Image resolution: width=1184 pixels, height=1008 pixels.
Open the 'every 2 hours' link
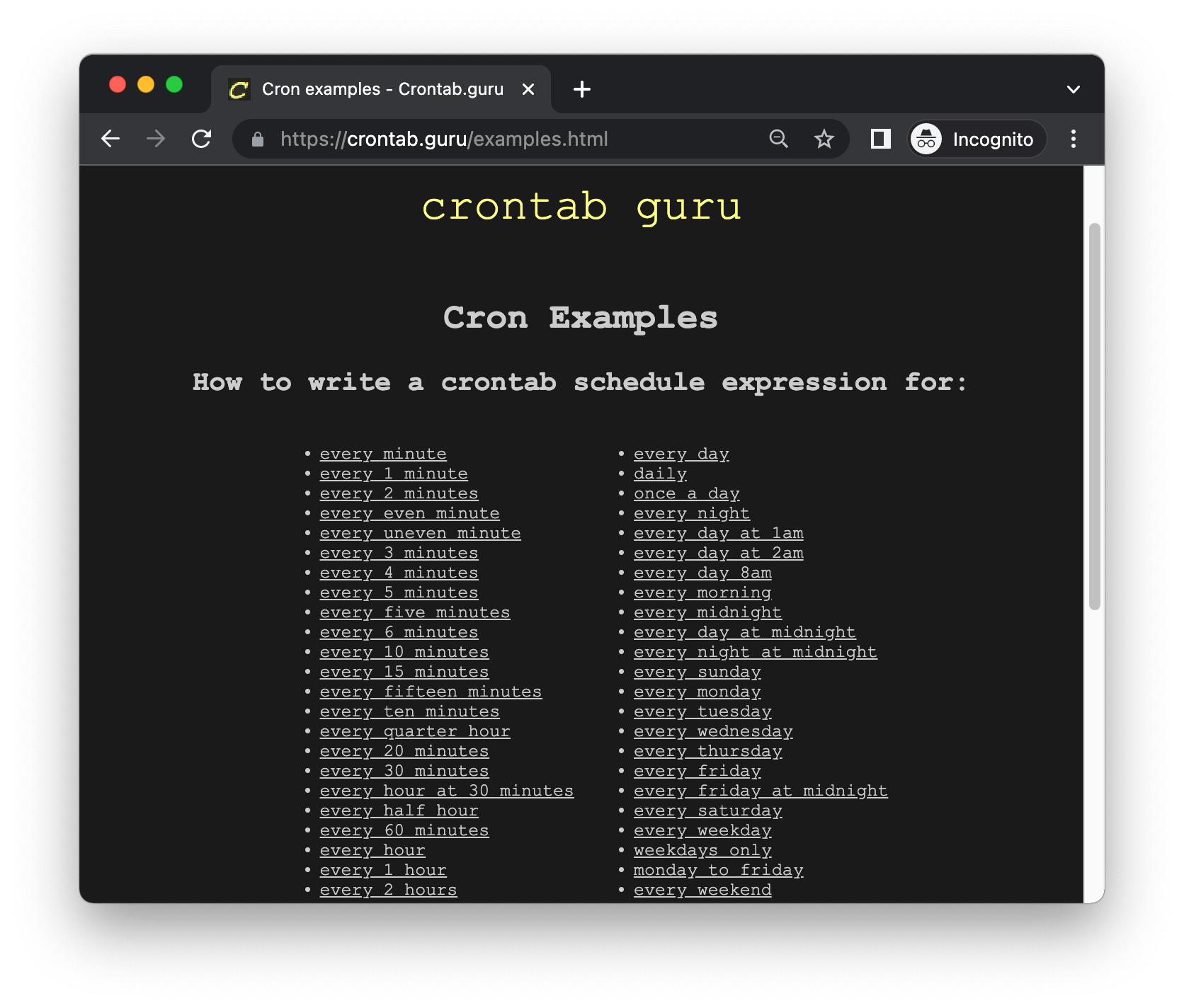[x=388, y=890]
